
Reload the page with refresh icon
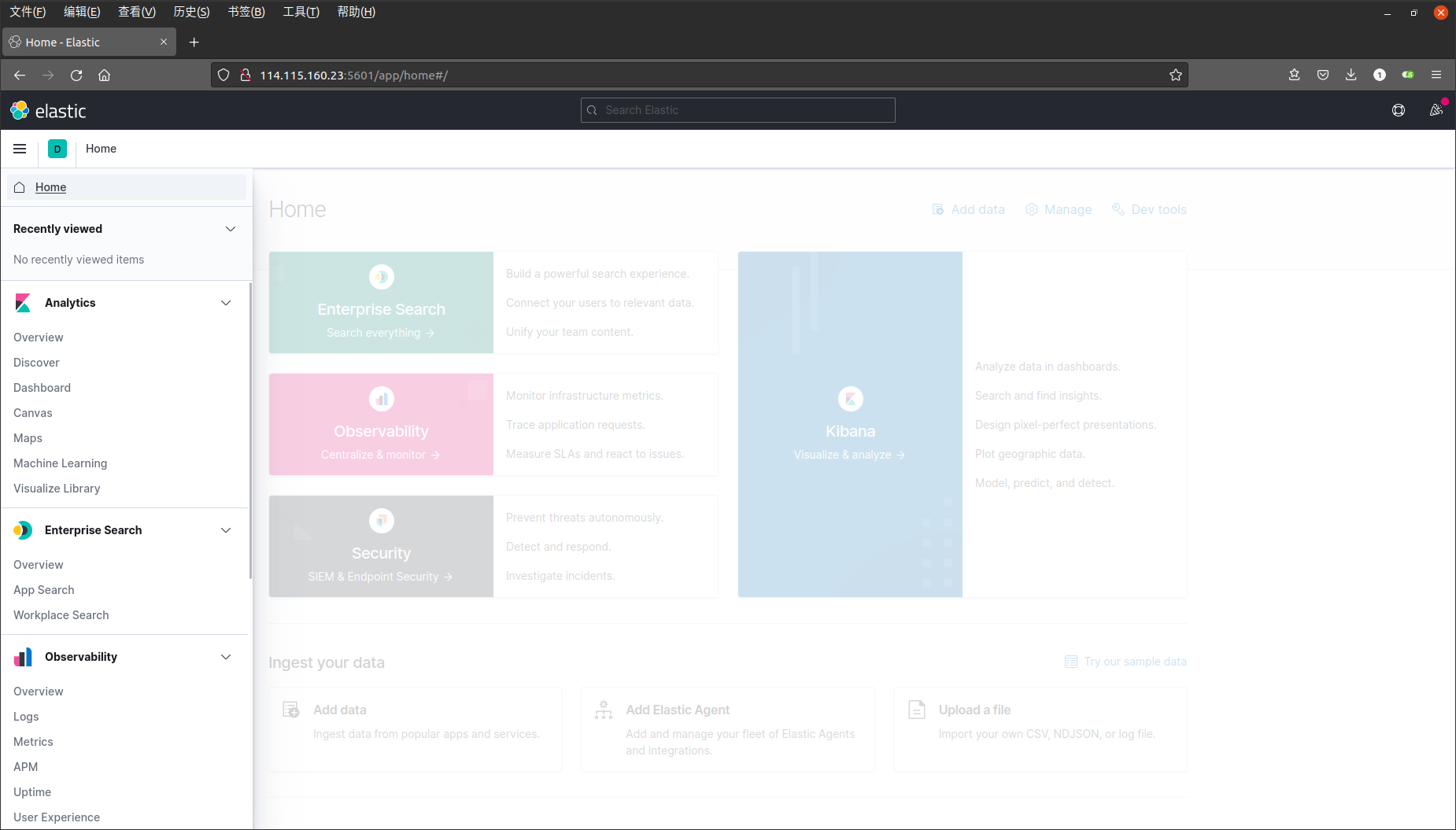pos(76,75)
